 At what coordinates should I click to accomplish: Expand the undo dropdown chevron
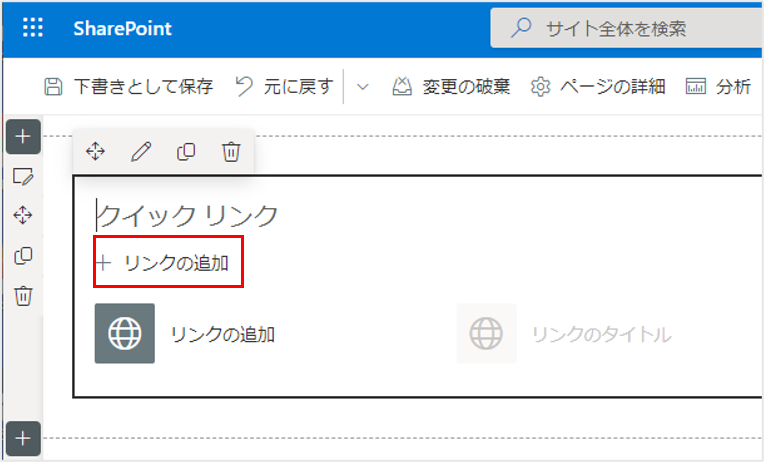[x=363, y=87]
